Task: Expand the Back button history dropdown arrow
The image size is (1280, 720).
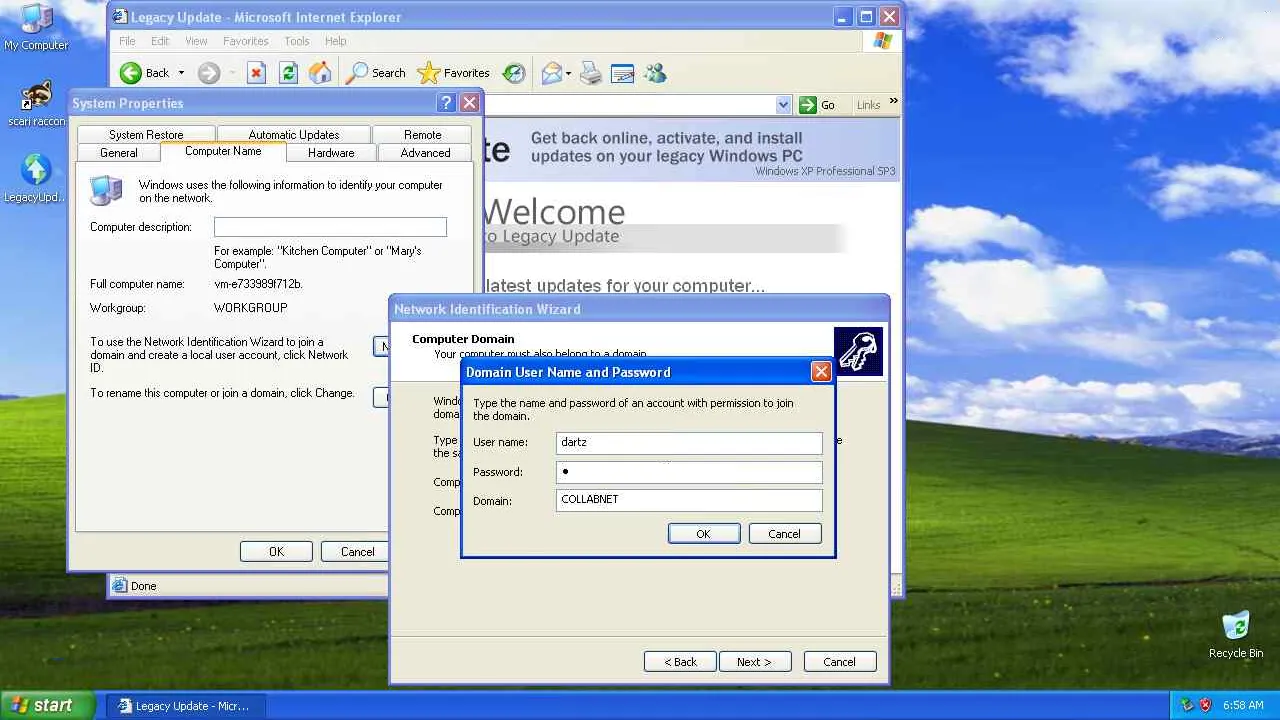Action: coord(181,73)
